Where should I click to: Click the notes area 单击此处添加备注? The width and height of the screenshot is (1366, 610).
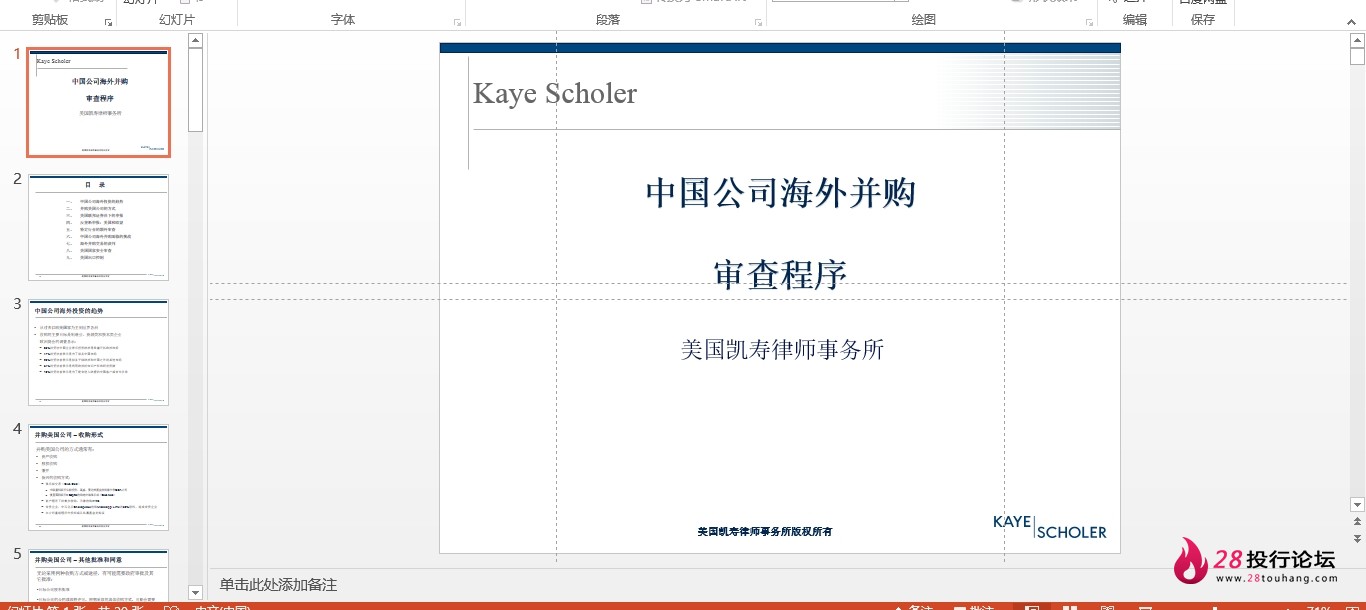pos(278,585)
